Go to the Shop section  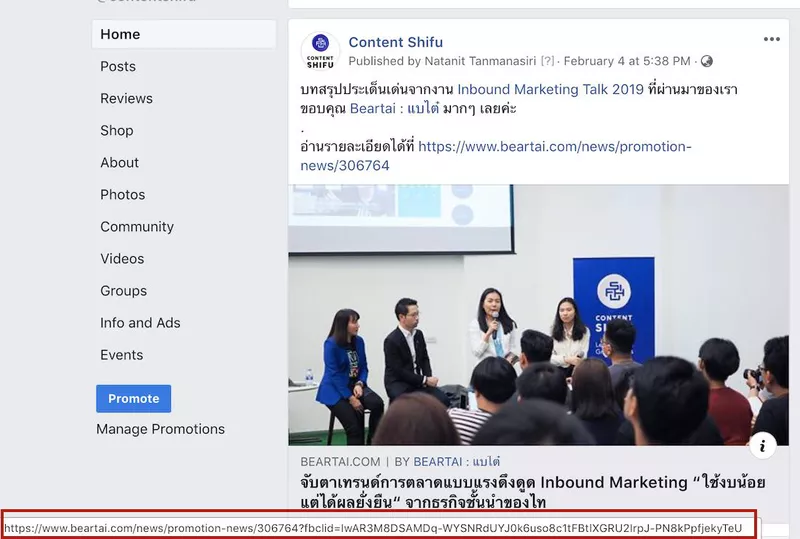click(116, 131)
